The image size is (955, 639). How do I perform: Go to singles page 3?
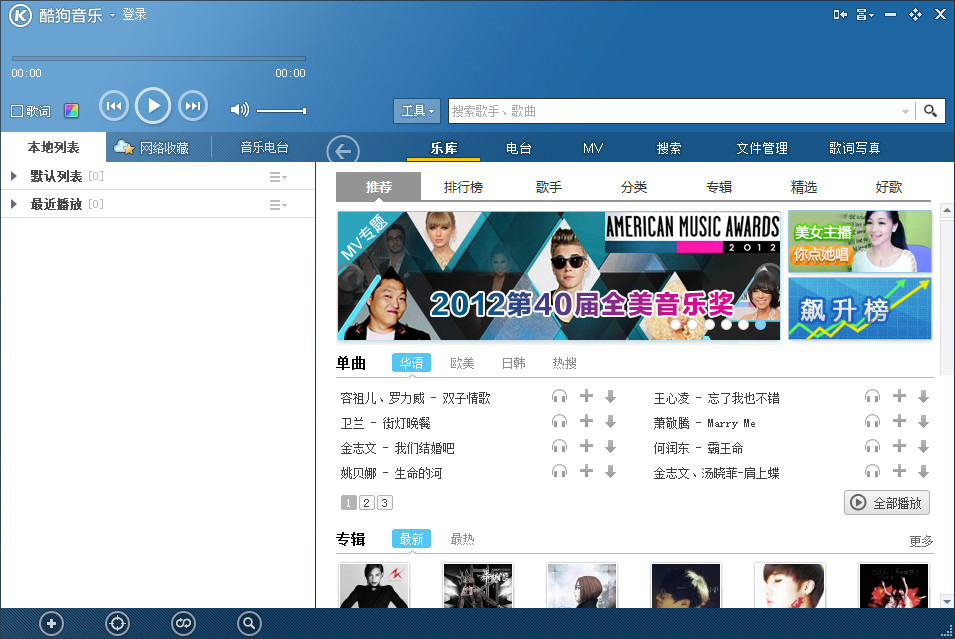(x=384, y=503)
